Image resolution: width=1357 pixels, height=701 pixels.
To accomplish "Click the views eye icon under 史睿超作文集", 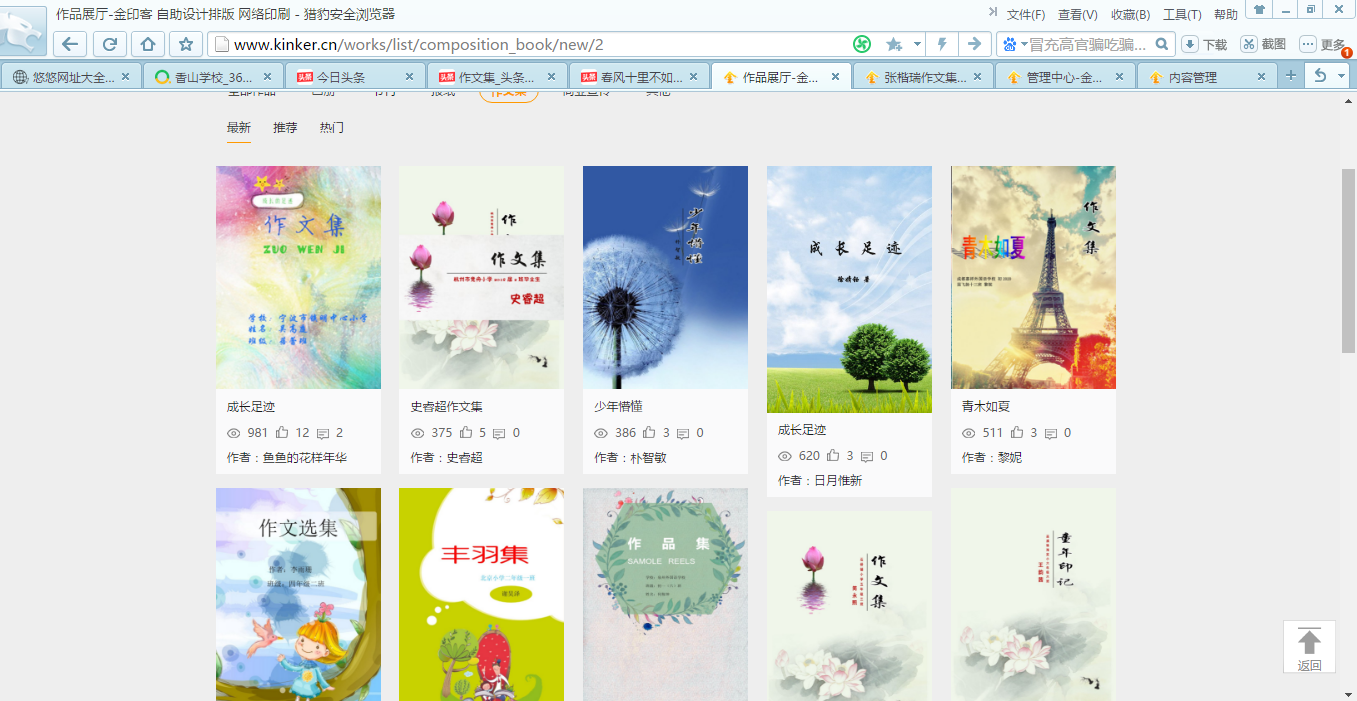I will (418, 433).
